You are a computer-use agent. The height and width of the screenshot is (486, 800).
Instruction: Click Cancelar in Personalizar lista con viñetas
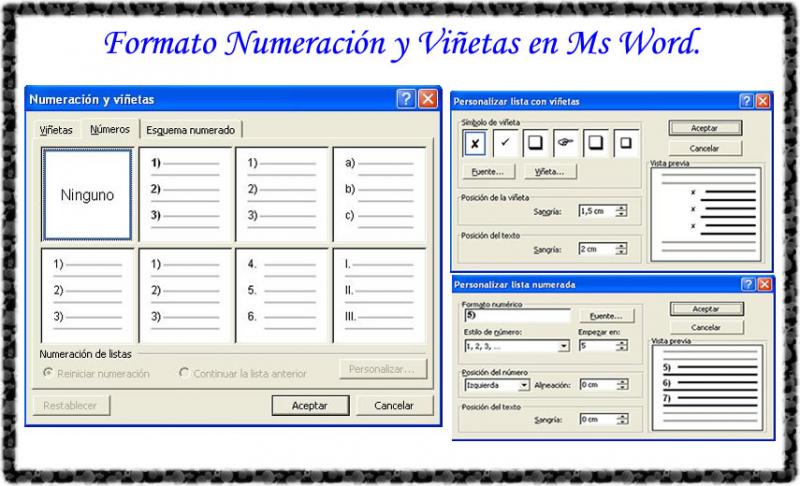[705, 148]
